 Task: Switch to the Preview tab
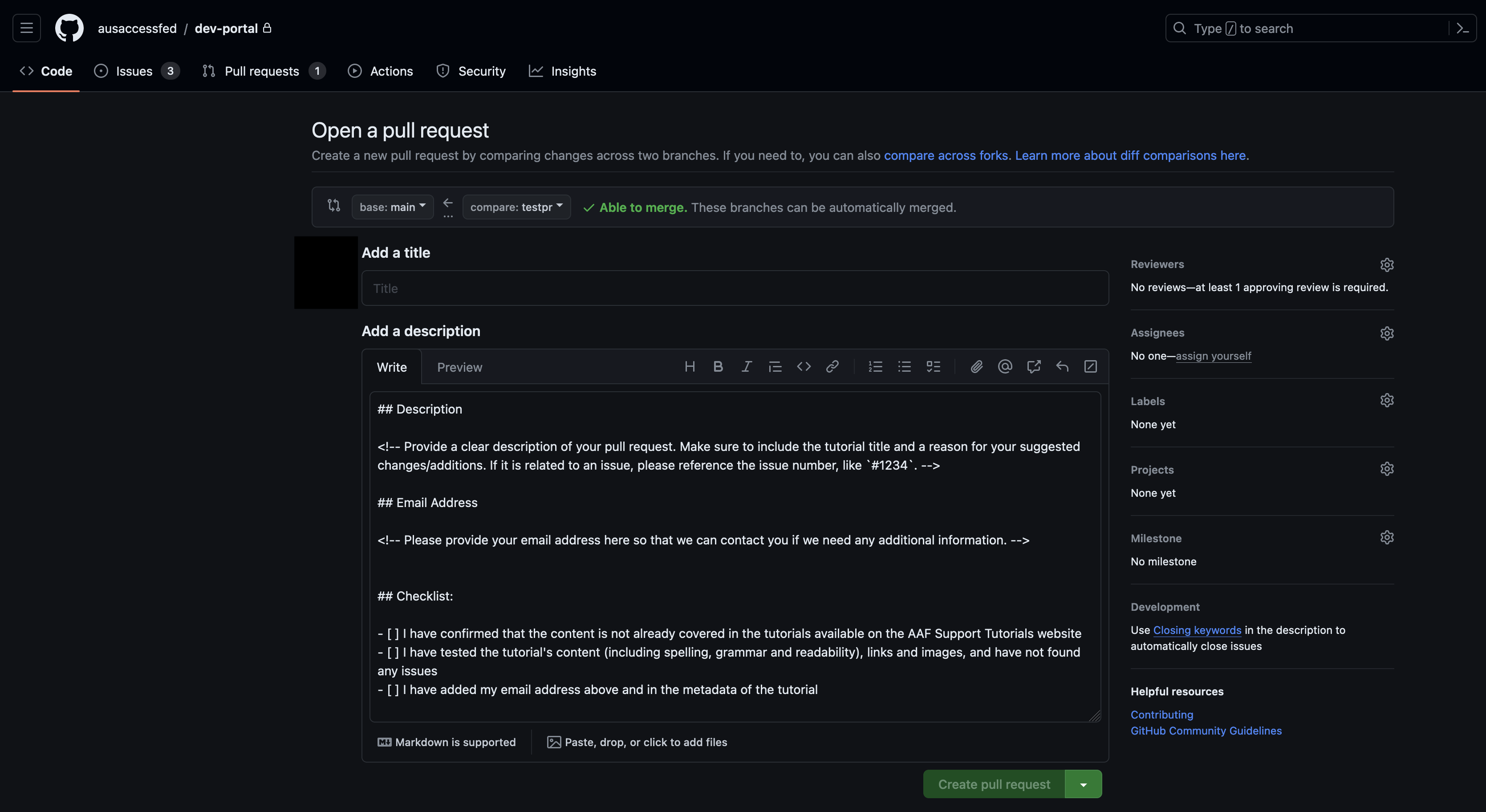460,367
